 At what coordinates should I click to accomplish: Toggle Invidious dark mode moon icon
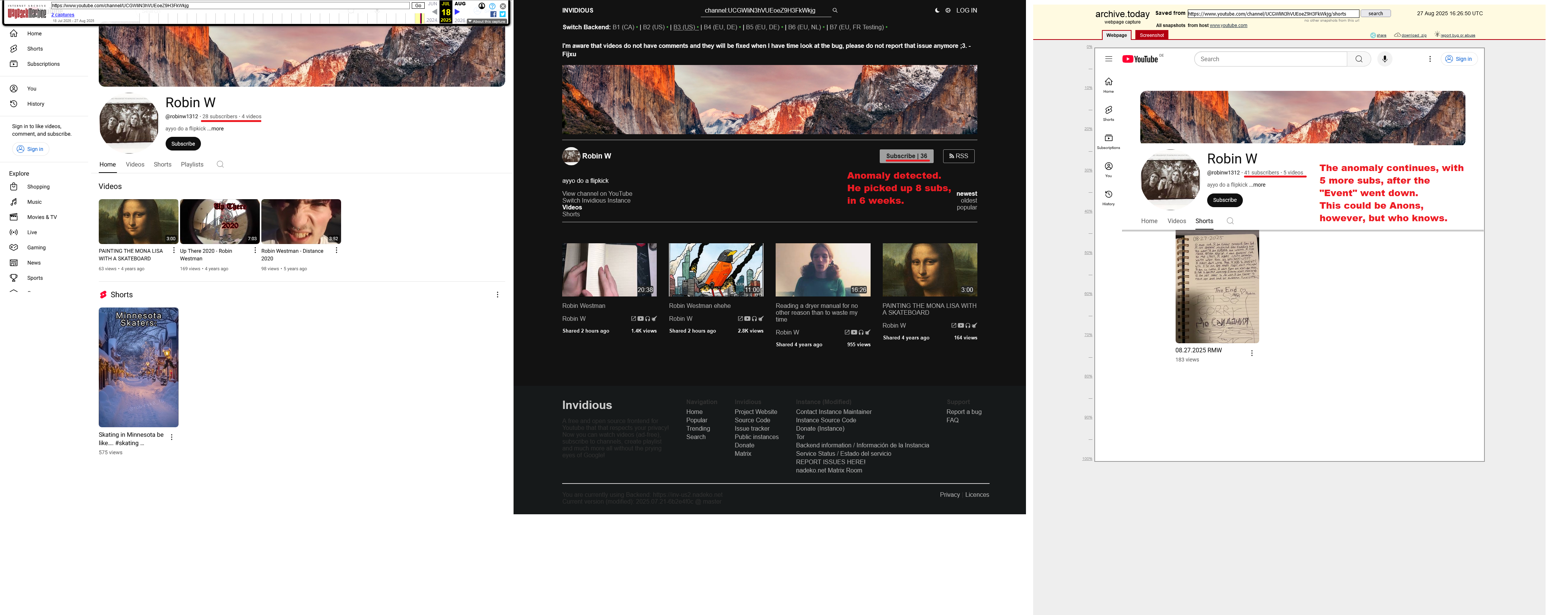click(937, 10)
